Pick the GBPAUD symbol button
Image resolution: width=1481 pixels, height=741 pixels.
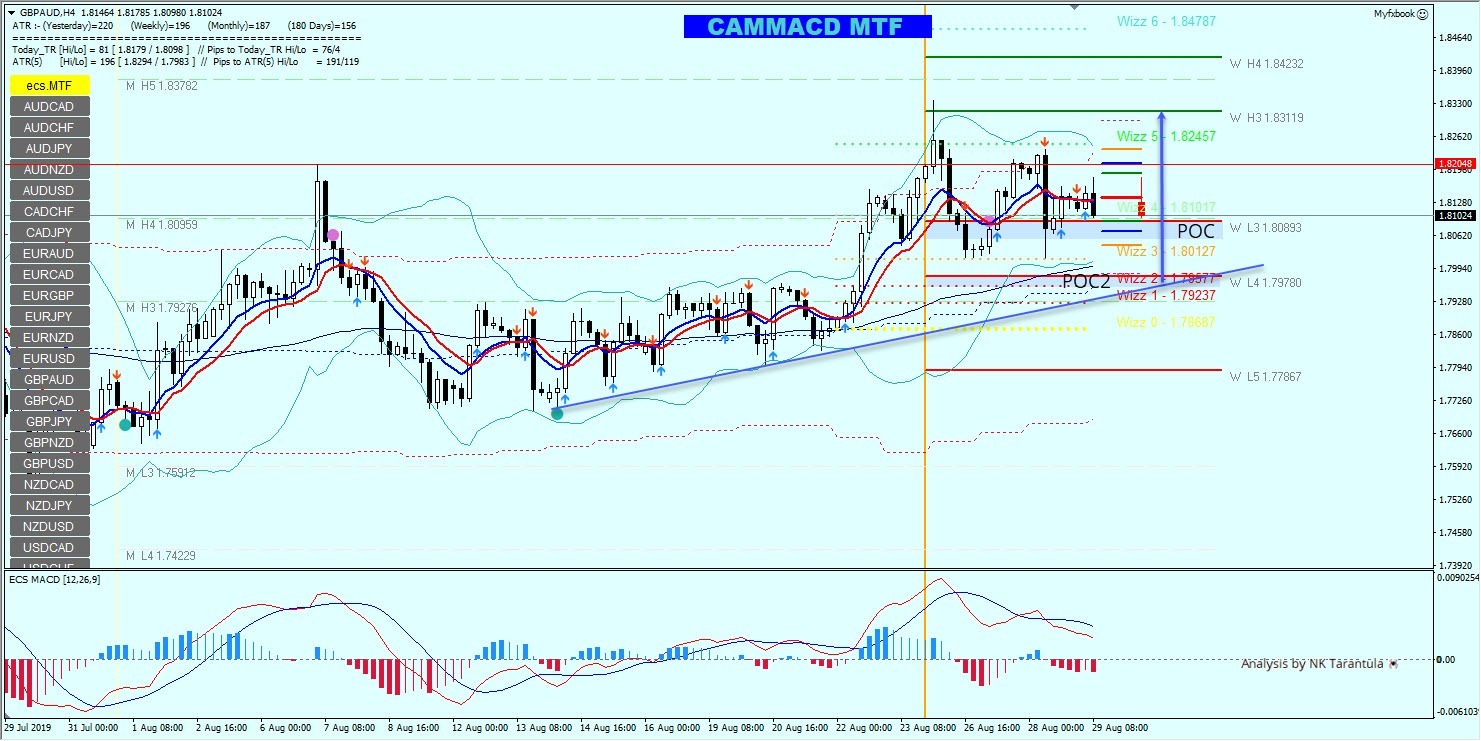pos(50,380)
